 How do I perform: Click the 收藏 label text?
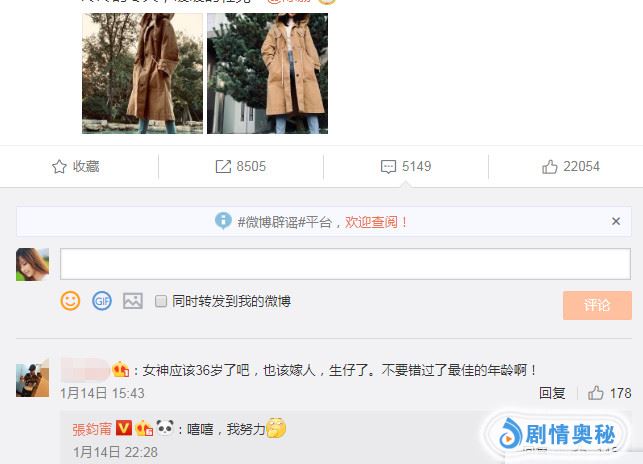(x=86, y=167)
